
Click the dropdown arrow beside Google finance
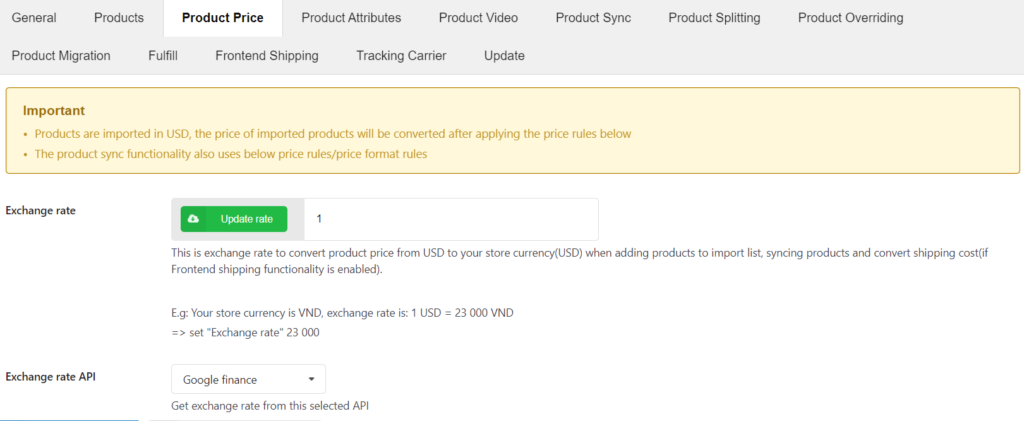tap(312, 379)
